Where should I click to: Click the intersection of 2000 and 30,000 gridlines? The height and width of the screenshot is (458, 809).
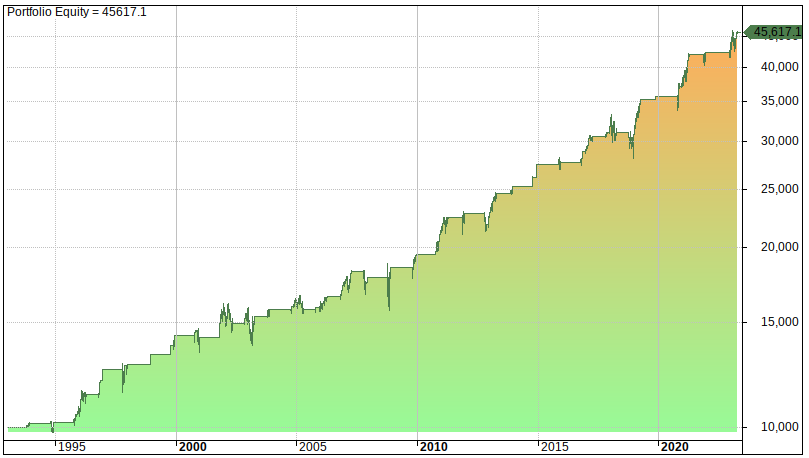pos(176,141)
